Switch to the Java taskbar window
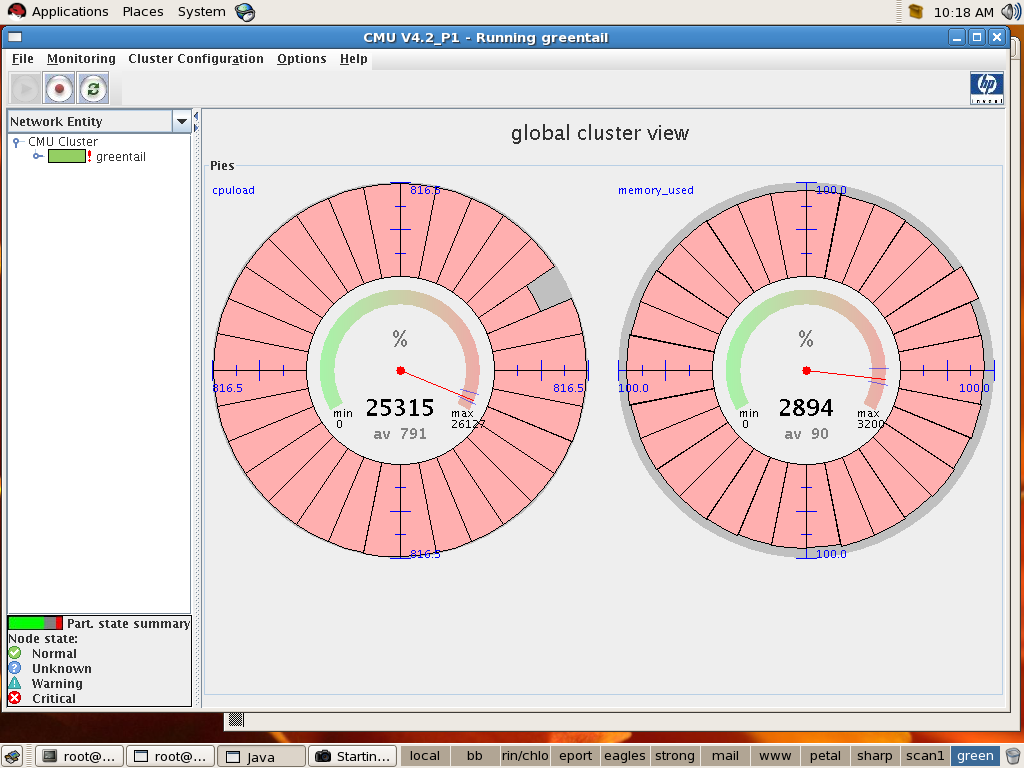The width and height of the screenshot is (1024, 768). click(x=260, y=756)
